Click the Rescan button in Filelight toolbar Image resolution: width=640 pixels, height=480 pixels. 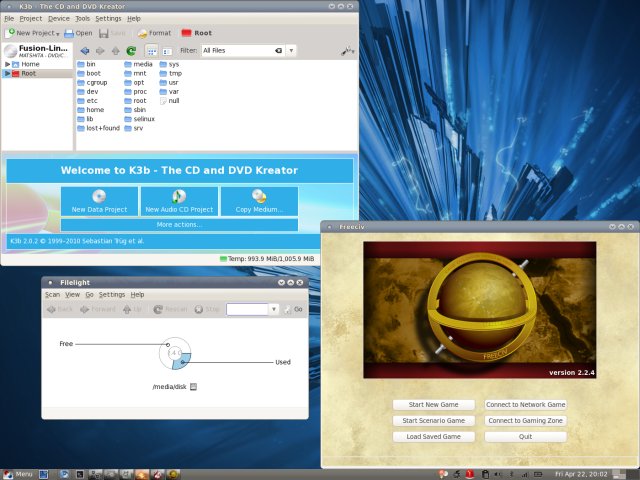click(170, 309)
